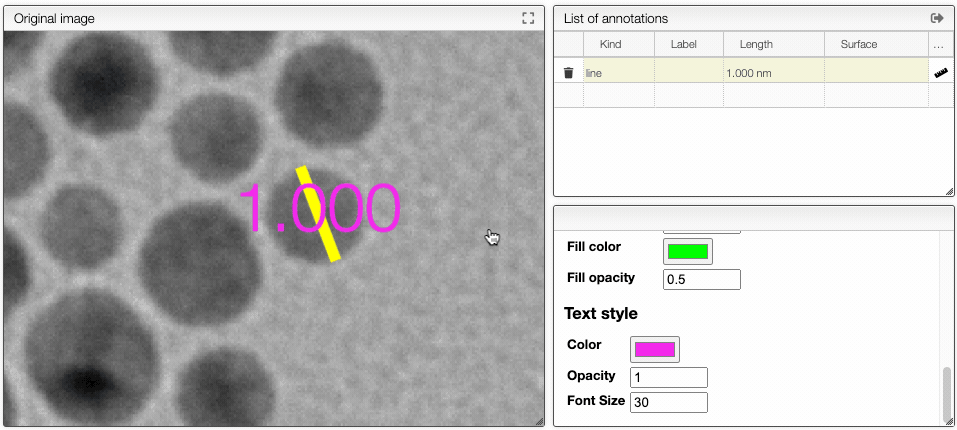Click the empty Label cell of line row
The width and height of the screenshot is (957, 430).
point(689,73)
